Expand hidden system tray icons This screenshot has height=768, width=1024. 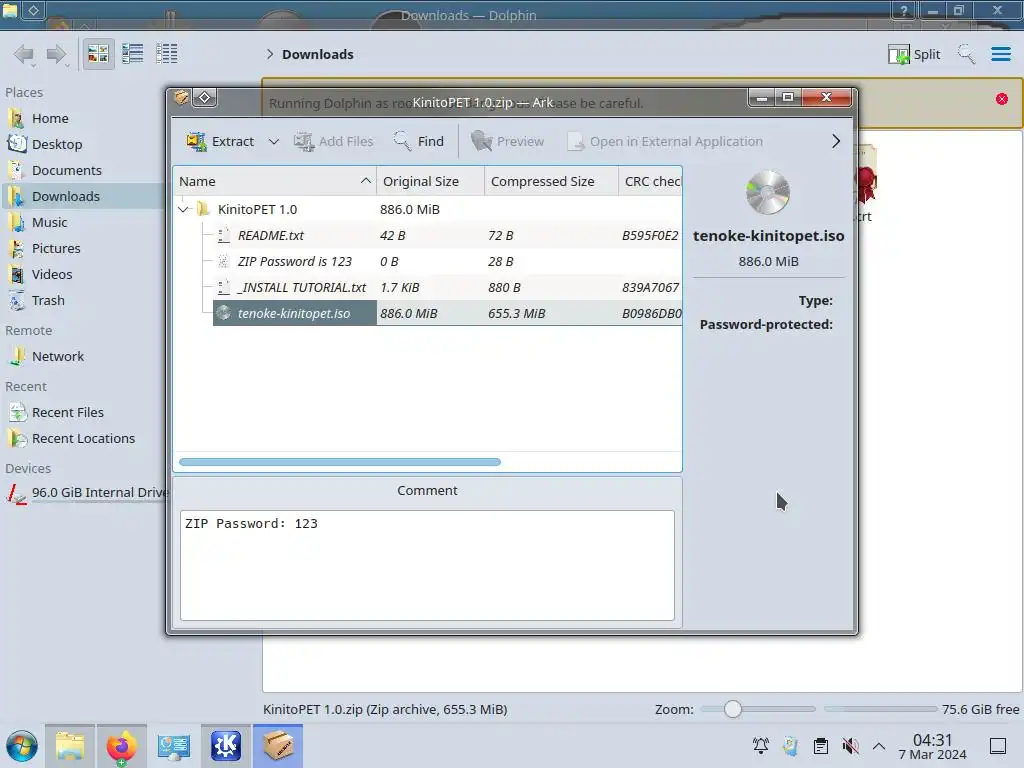pyautogui.click(x=880, y=746)
